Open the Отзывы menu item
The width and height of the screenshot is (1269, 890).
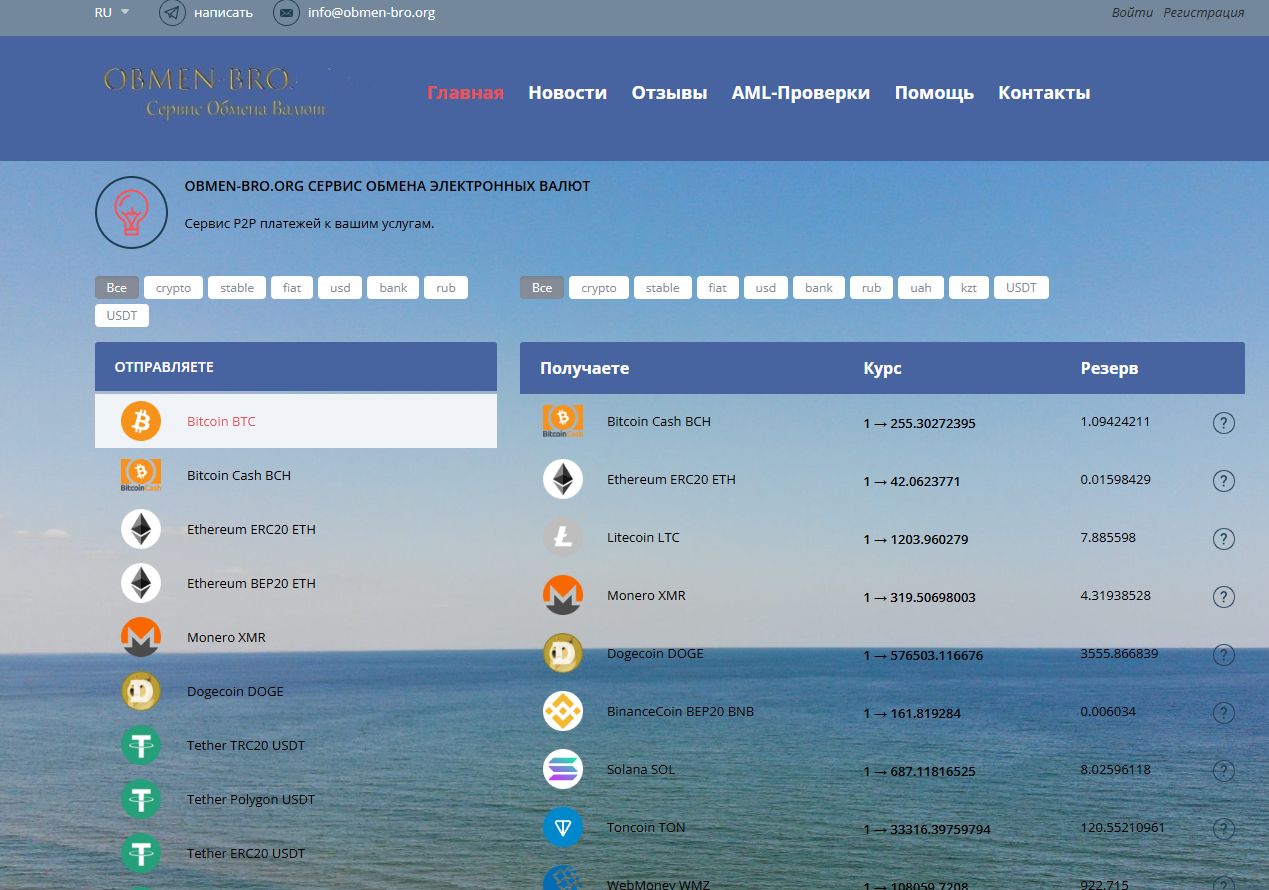point(669,93)
